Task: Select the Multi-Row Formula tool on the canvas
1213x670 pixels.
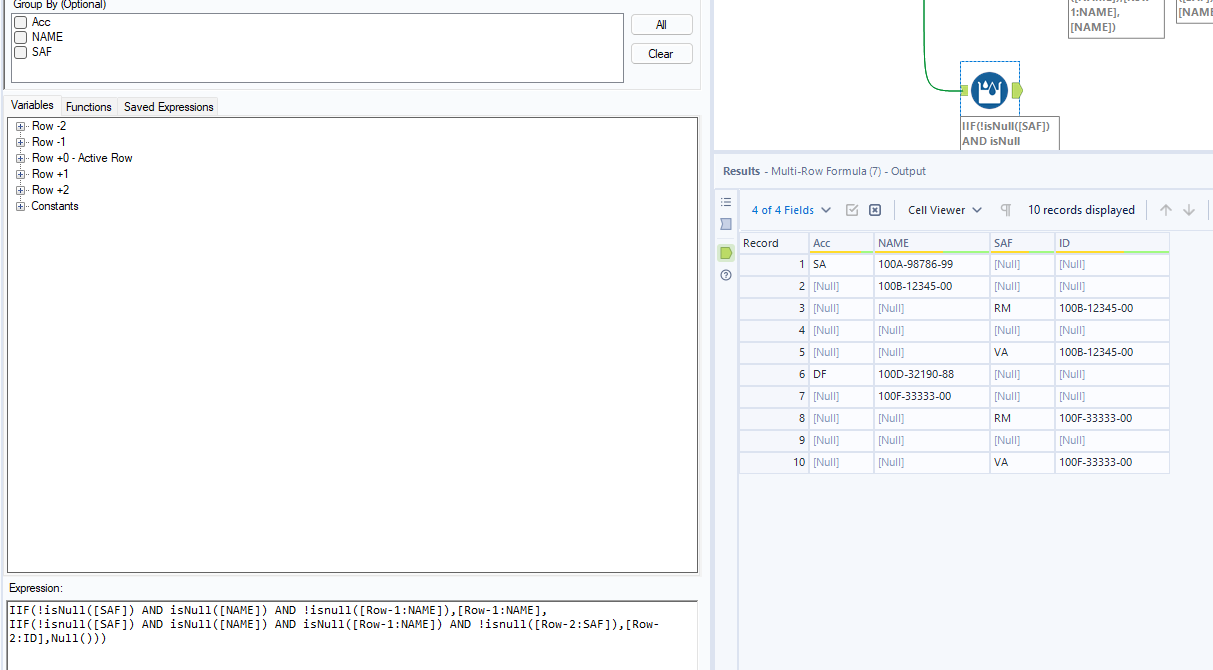Action: [989, 89]
